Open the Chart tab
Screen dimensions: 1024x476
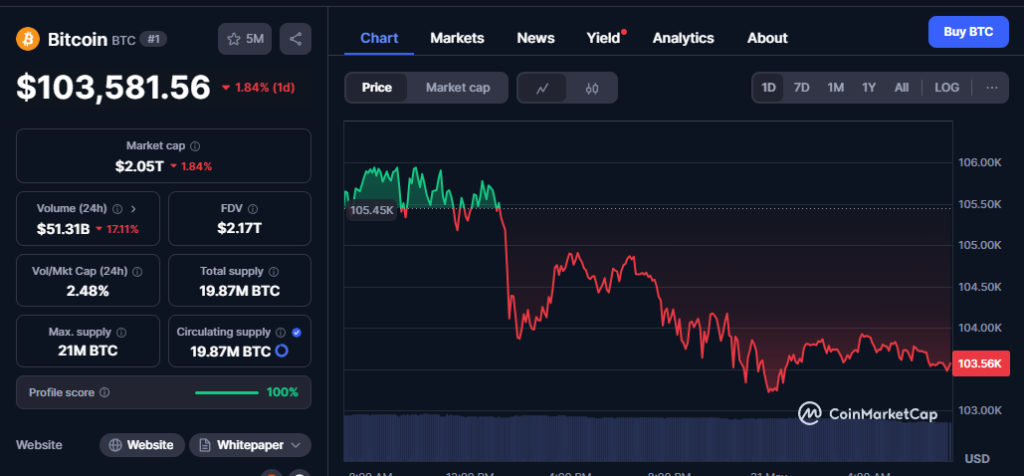point(379,38)
